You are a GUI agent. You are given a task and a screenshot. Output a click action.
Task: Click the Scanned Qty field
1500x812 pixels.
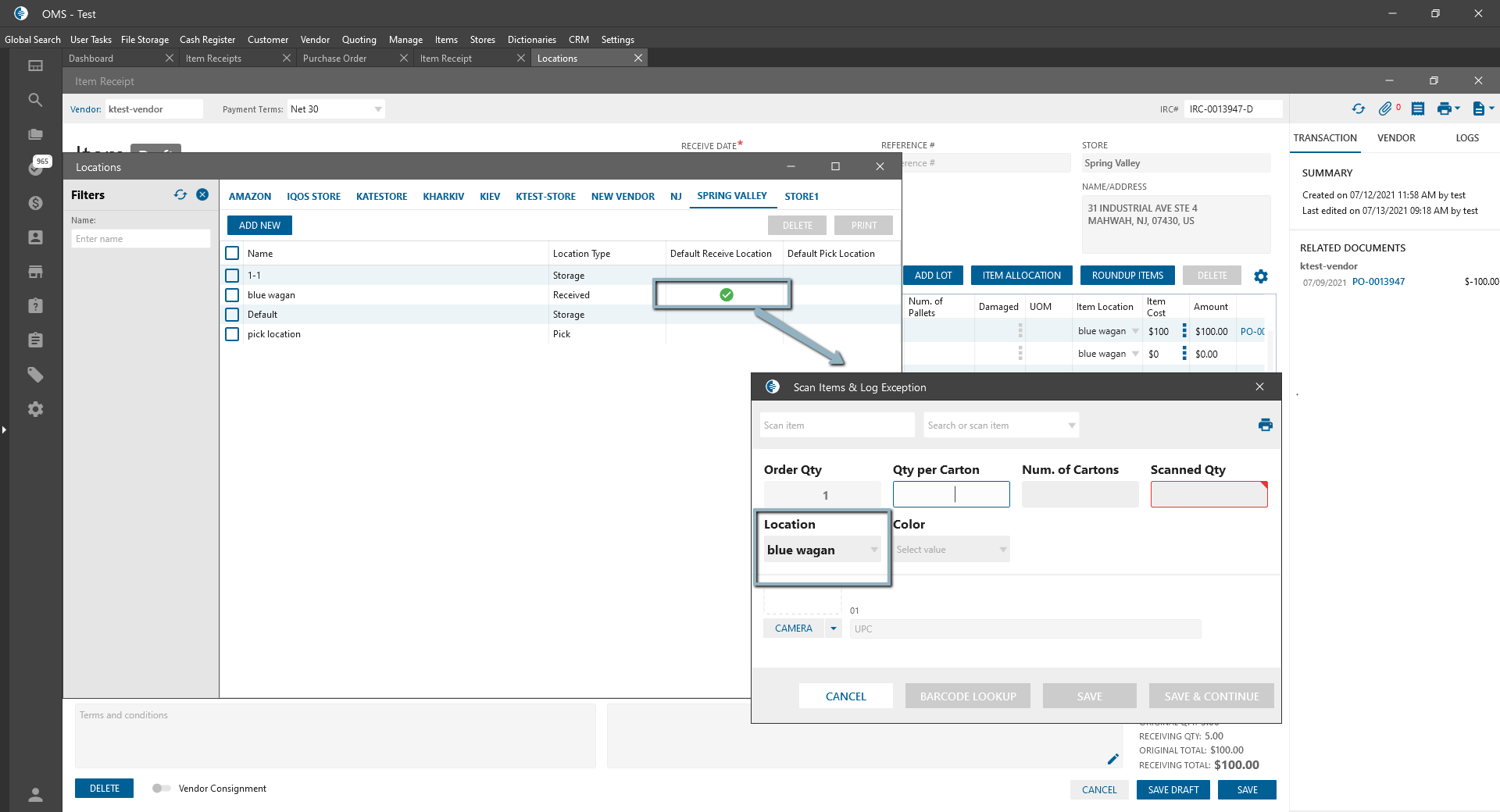1209,494
